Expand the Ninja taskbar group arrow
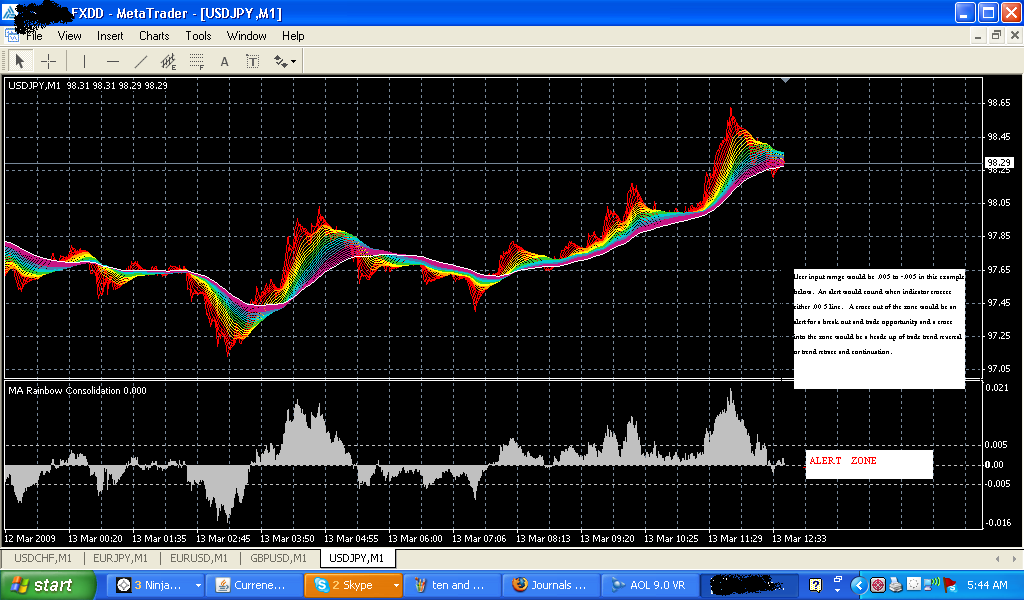Viewport: 1024px width, 600px height. (198, 585)
